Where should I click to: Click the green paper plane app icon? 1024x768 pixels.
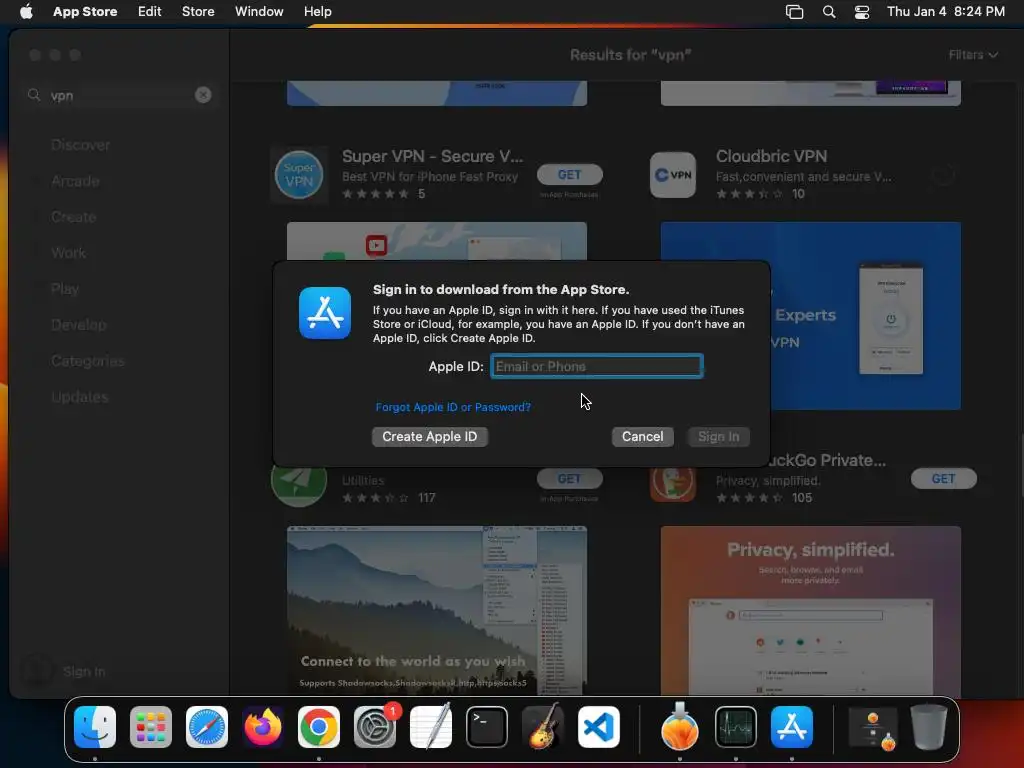(x=298, y=483)
